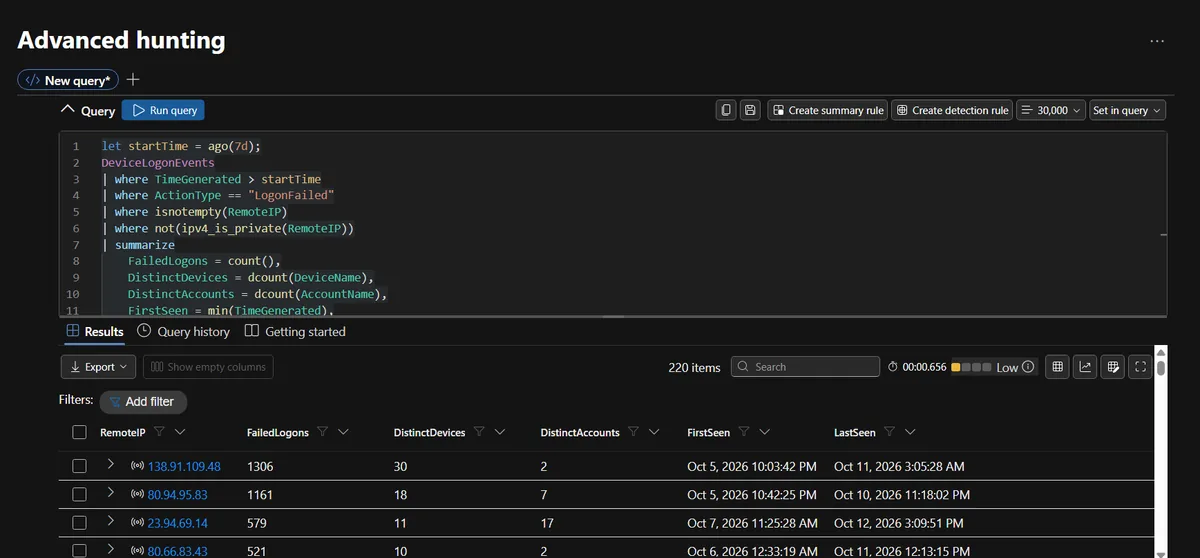Click the IP icon beside 138.91.109.48
The width and height of the screenshot is (1200, 558).
click(138, 466)
